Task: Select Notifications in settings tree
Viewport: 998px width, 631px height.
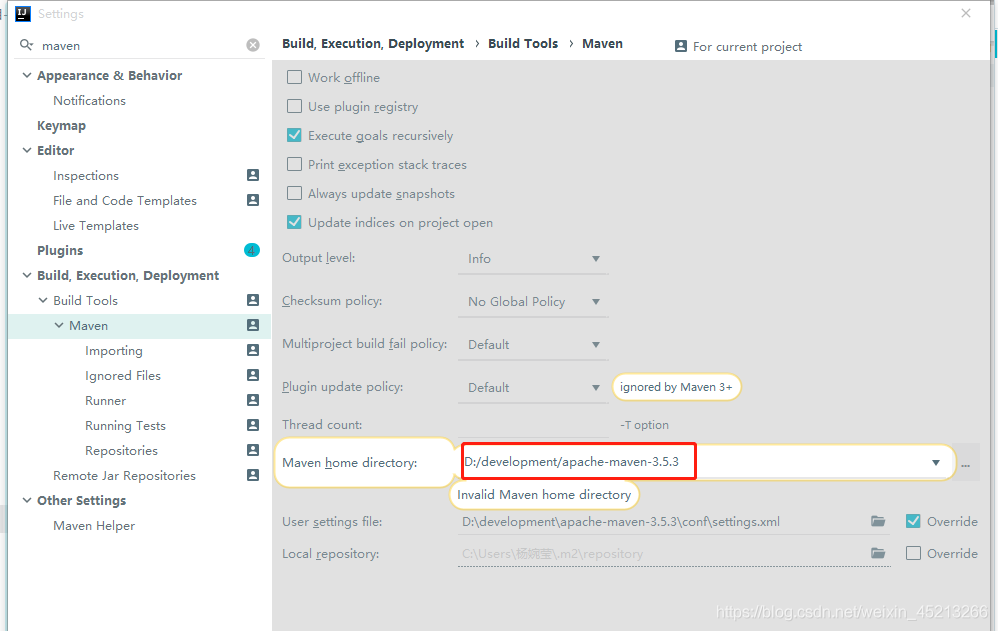Action: [90, 101]
